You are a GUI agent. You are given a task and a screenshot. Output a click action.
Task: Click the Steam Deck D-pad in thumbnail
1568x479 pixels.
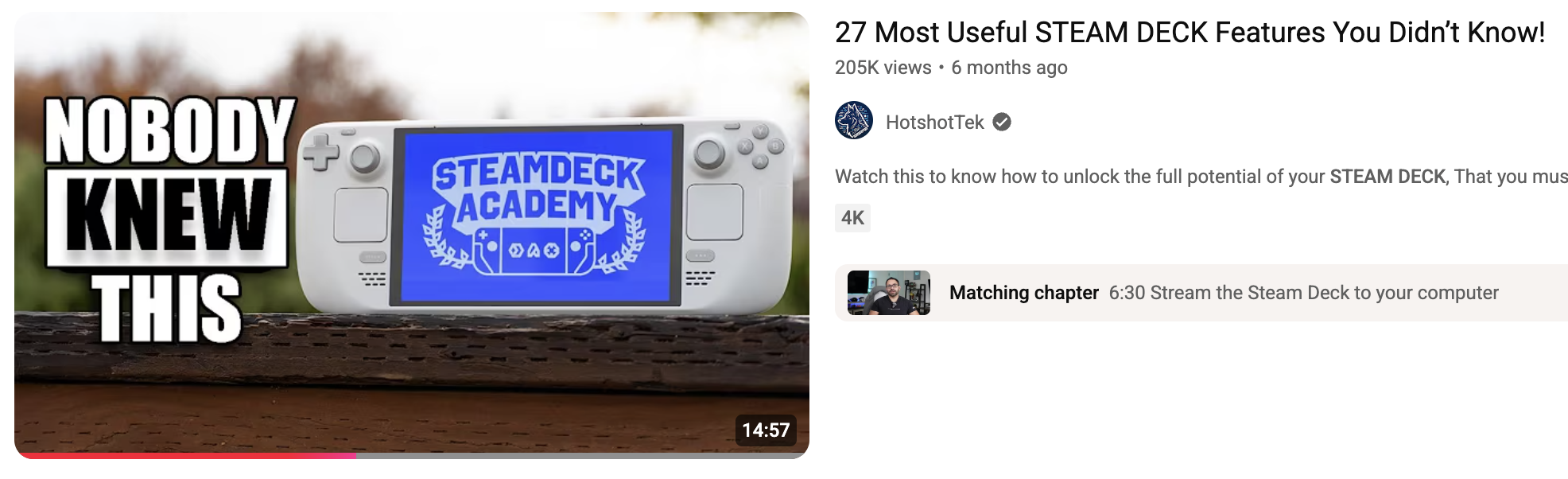click(321, 152)
